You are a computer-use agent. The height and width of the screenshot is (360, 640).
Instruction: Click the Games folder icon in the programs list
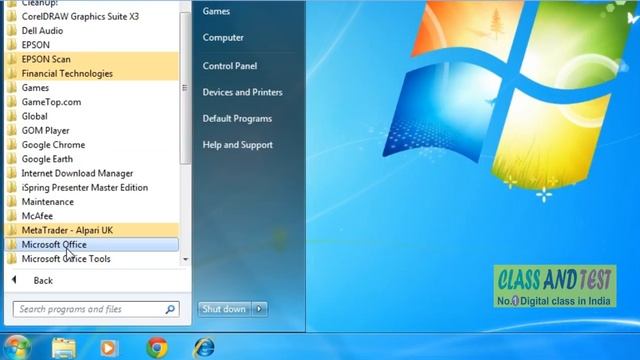(x=12, y=88)
